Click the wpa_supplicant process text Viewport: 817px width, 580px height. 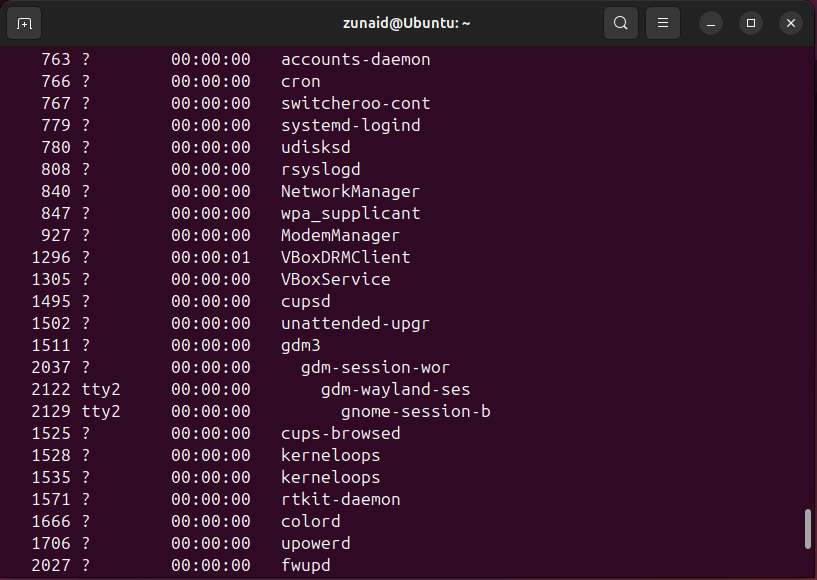[x=350, y=213]
